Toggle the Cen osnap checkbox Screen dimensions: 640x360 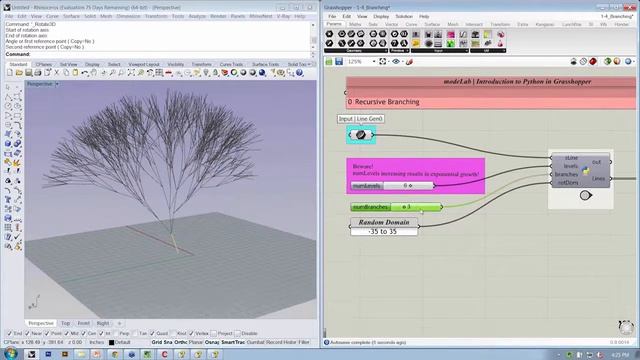[84, 333]
